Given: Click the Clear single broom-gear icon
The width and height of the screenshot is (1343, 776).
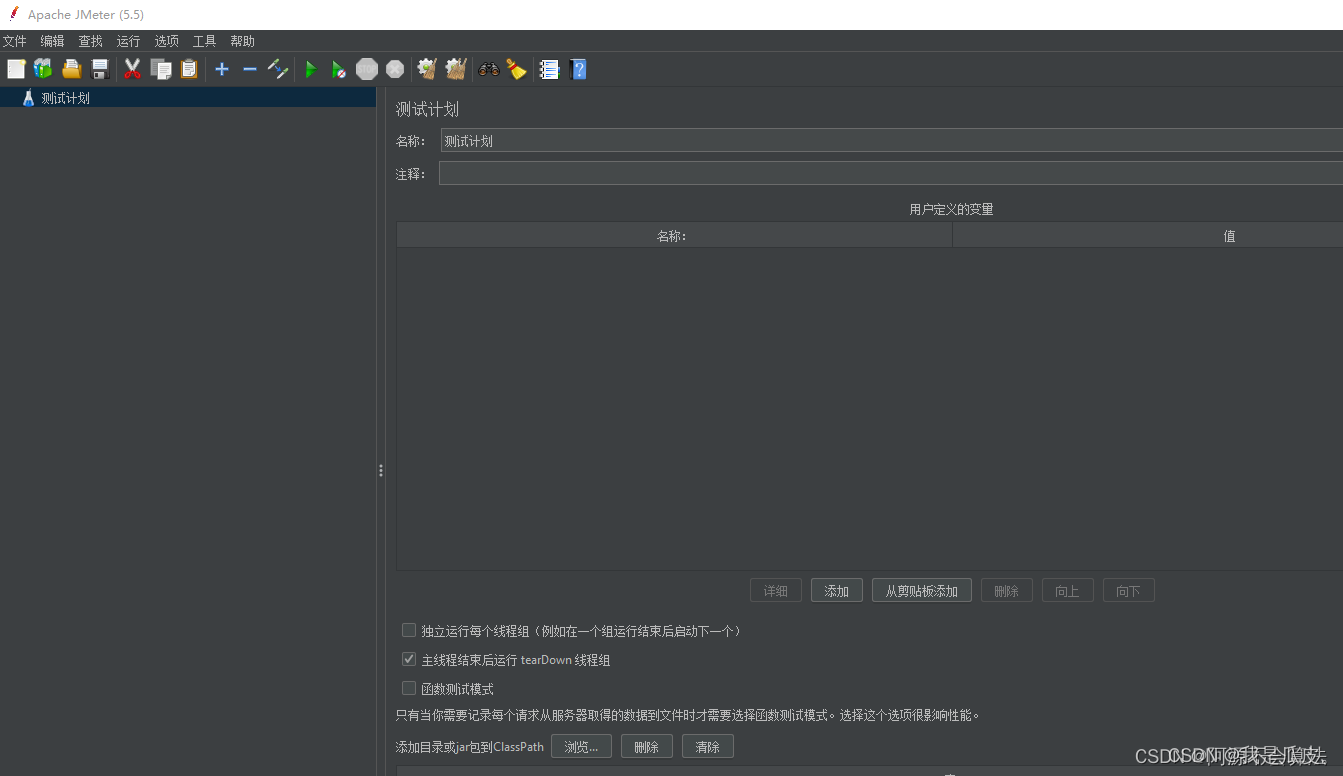Looking at the screenshot, I should pyautogui.click(x=427, y=69).
